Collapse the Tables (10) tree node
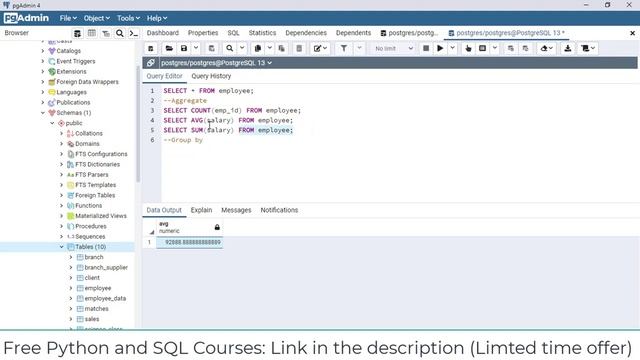The height and width of the screenshot is (360, 640). pyautogui.click(x=62, y=247)
